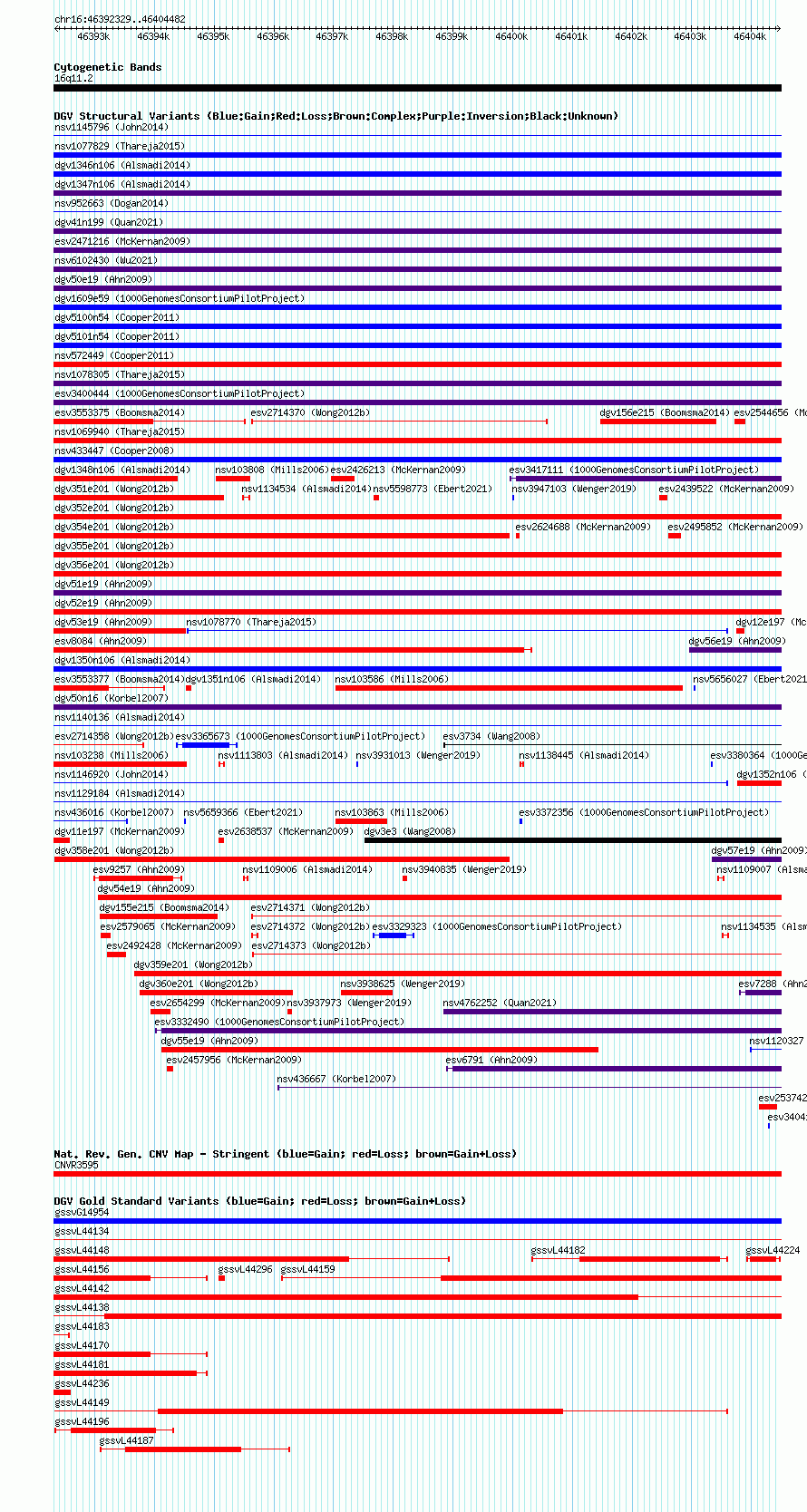Click nsv3947103 (Wenger2019) label
The width and height of the screenshot is (807, 1512).
point(574,489)
